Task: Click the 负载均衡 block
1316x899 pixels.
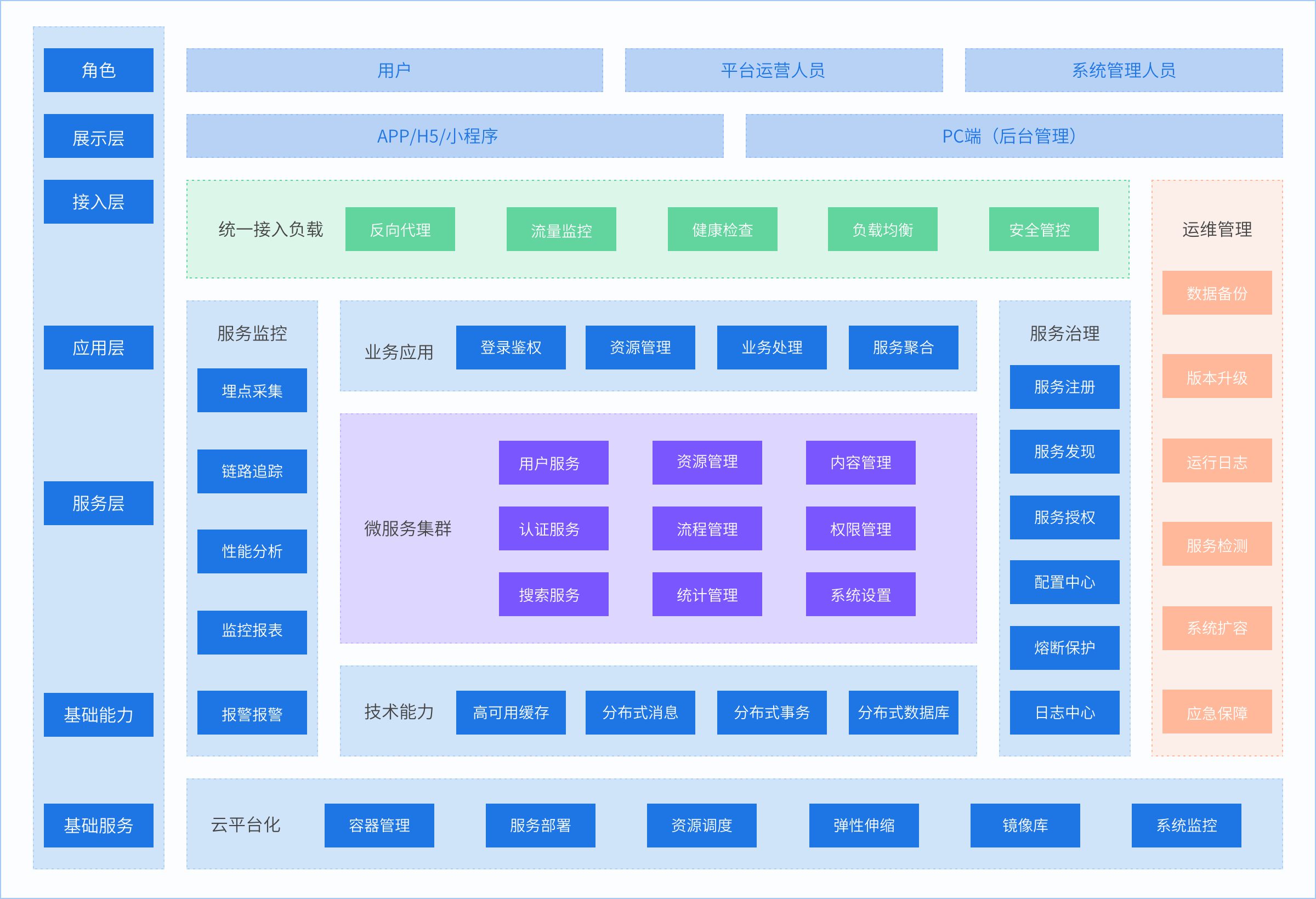Action: [882, 229]
